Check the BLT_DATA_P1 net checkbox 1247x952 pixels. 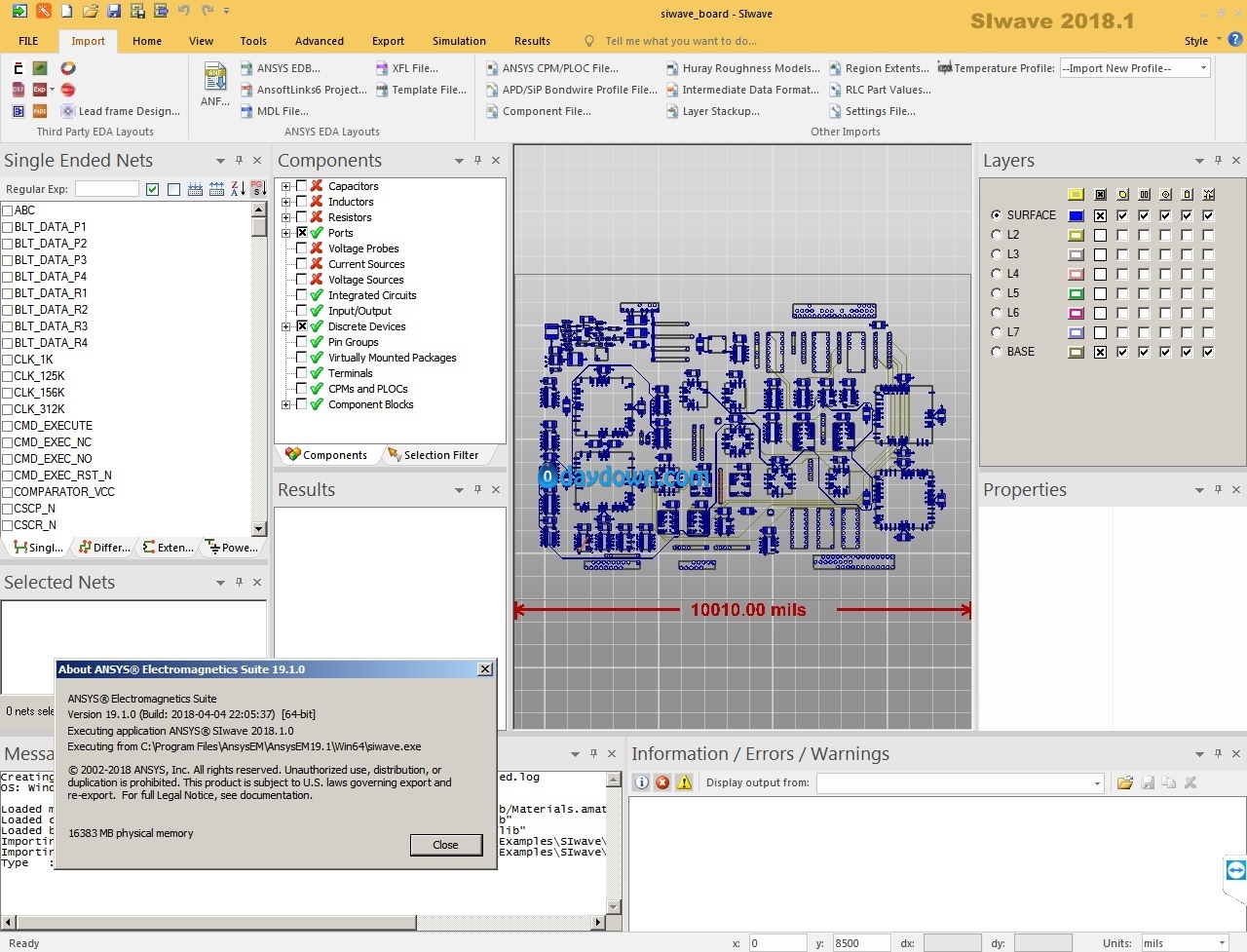click(8, 227)
